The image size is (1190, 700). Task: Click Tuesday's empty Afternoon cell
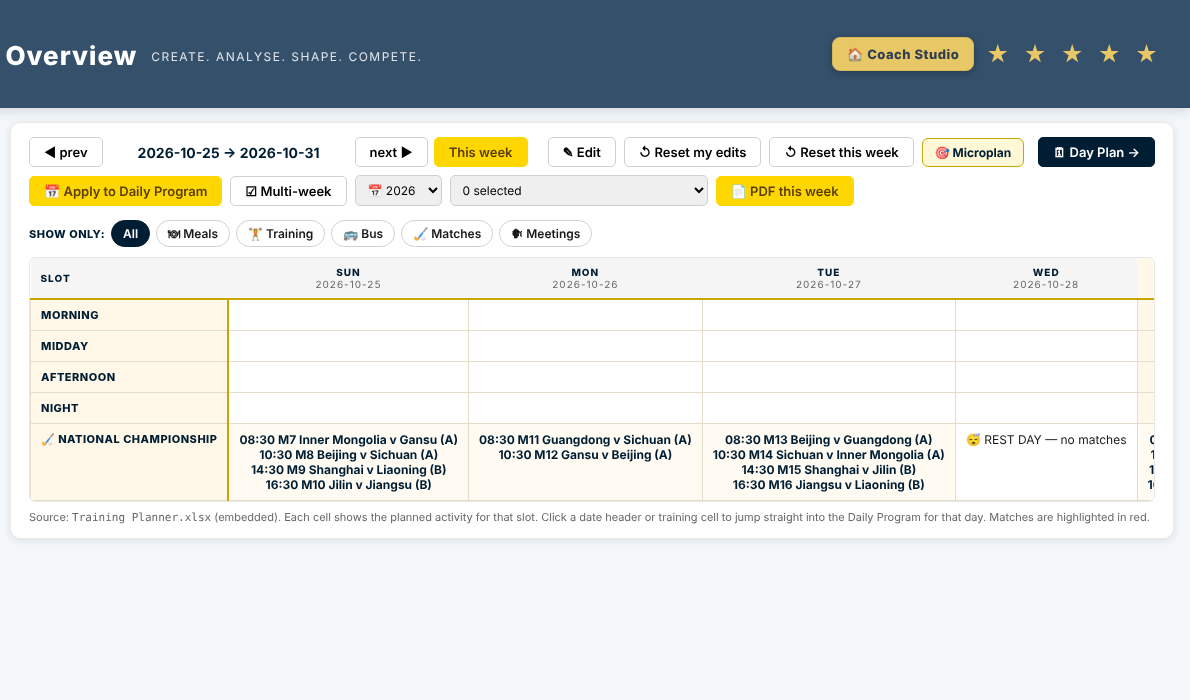[x=829, y=377]
